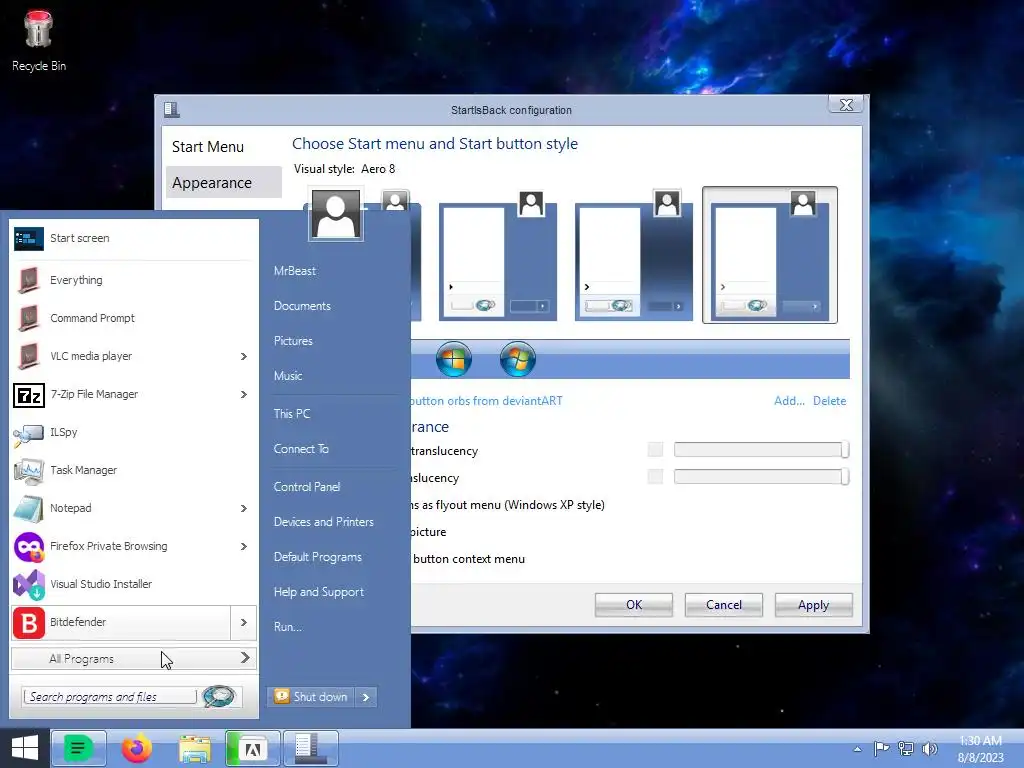Select the second visual style thumbnail

[x=498, y=256]
